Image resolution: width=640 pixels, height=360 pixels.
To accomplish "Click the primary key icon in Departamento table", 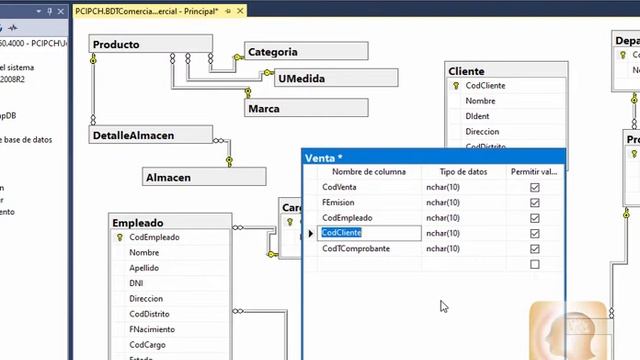I will 623,55.
